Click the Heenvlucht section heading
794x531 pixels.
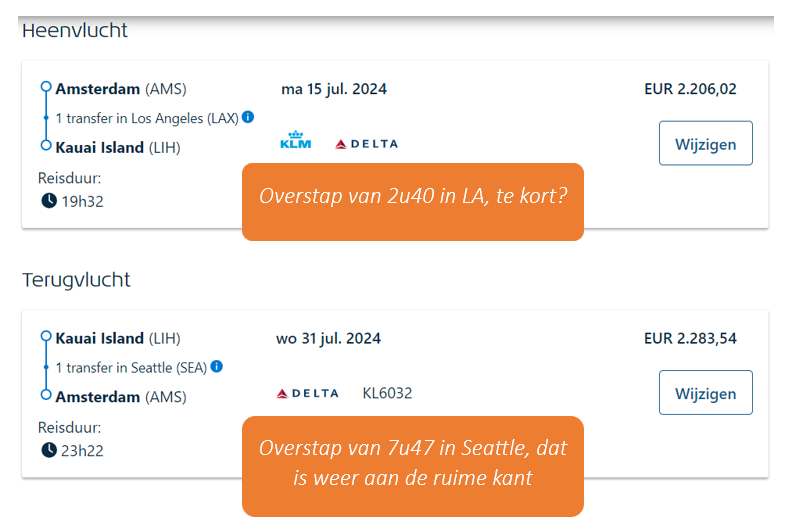click(x=75, y=30)
